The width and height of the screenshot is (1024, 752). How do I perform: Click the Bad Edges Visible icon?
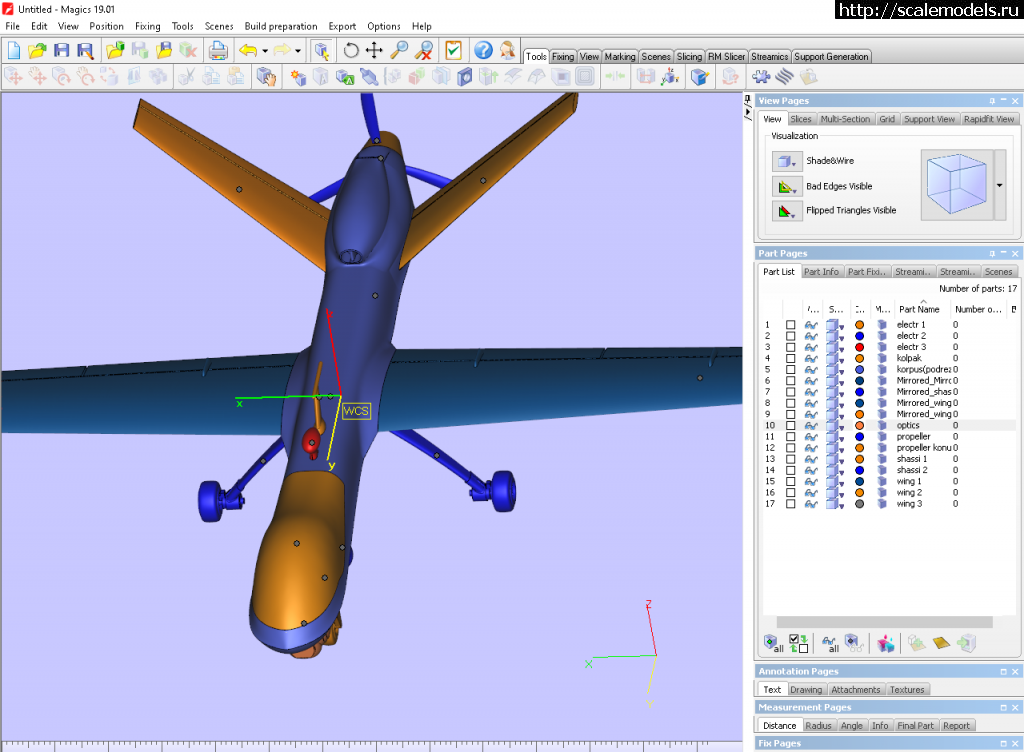coord(786,186)
